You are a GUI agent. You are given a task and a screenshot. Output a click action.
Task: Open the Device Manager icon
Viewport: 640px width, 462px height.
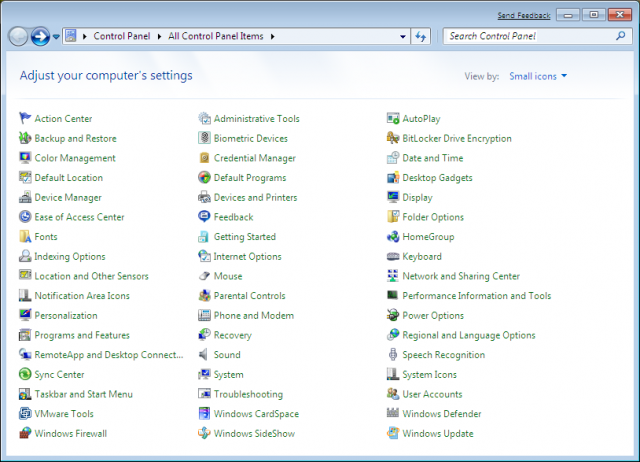25,197
